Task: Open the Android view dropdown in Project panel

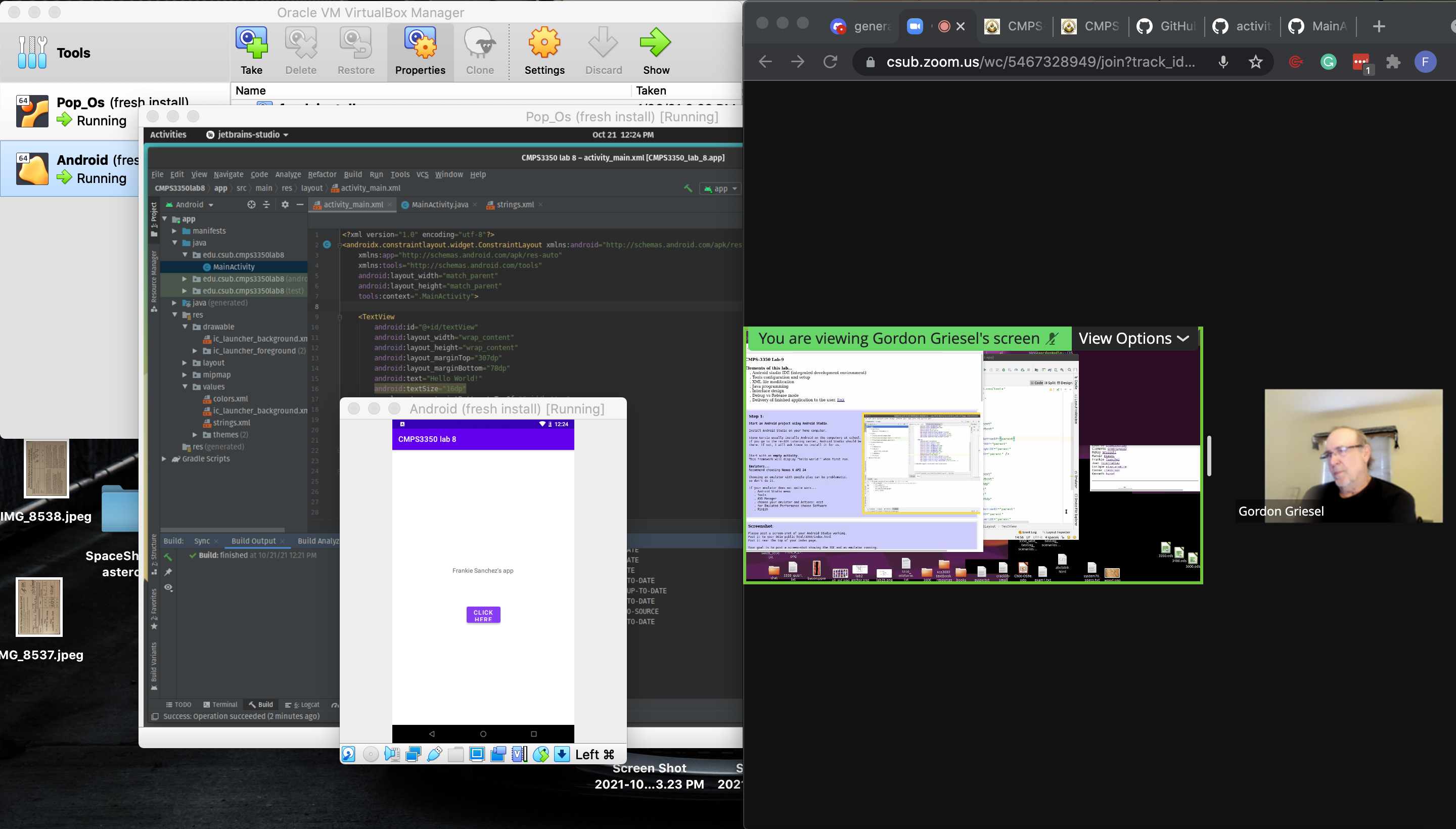Action: (190, 204)
